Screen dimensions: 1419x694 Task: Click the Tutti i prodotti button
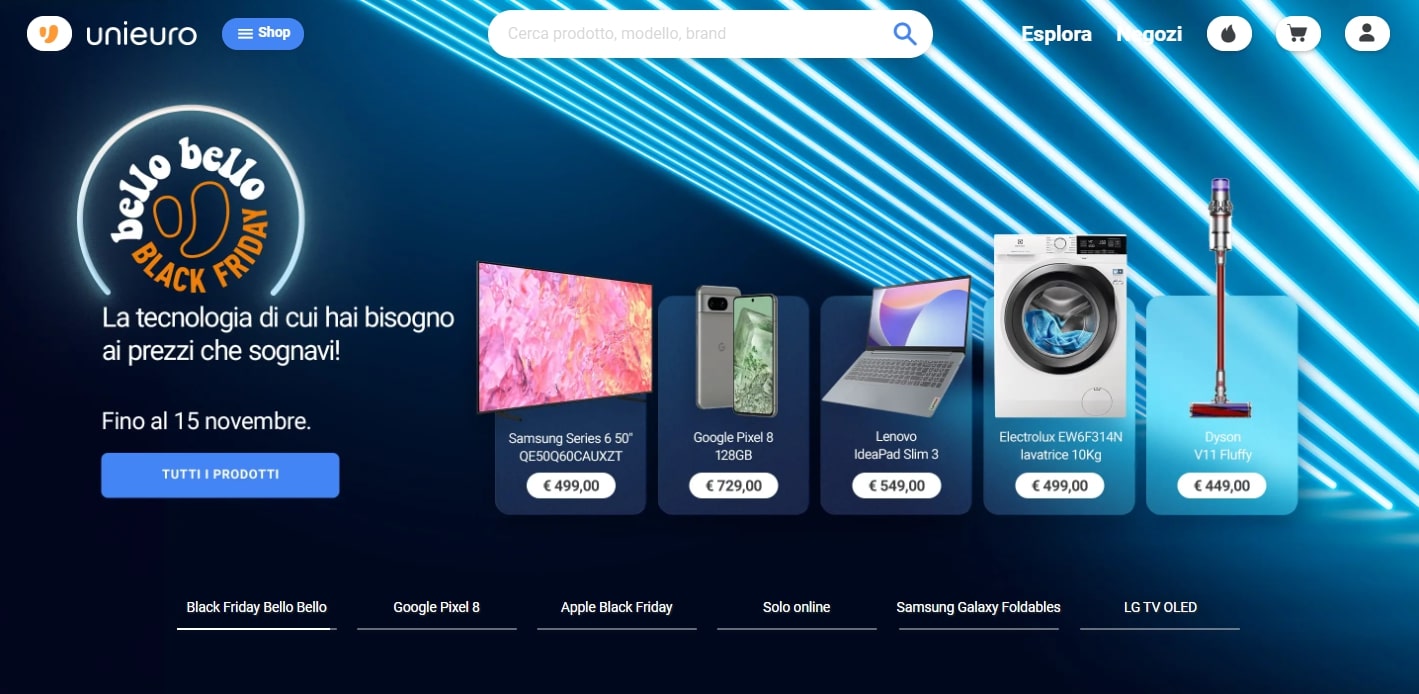pos(220,475)
